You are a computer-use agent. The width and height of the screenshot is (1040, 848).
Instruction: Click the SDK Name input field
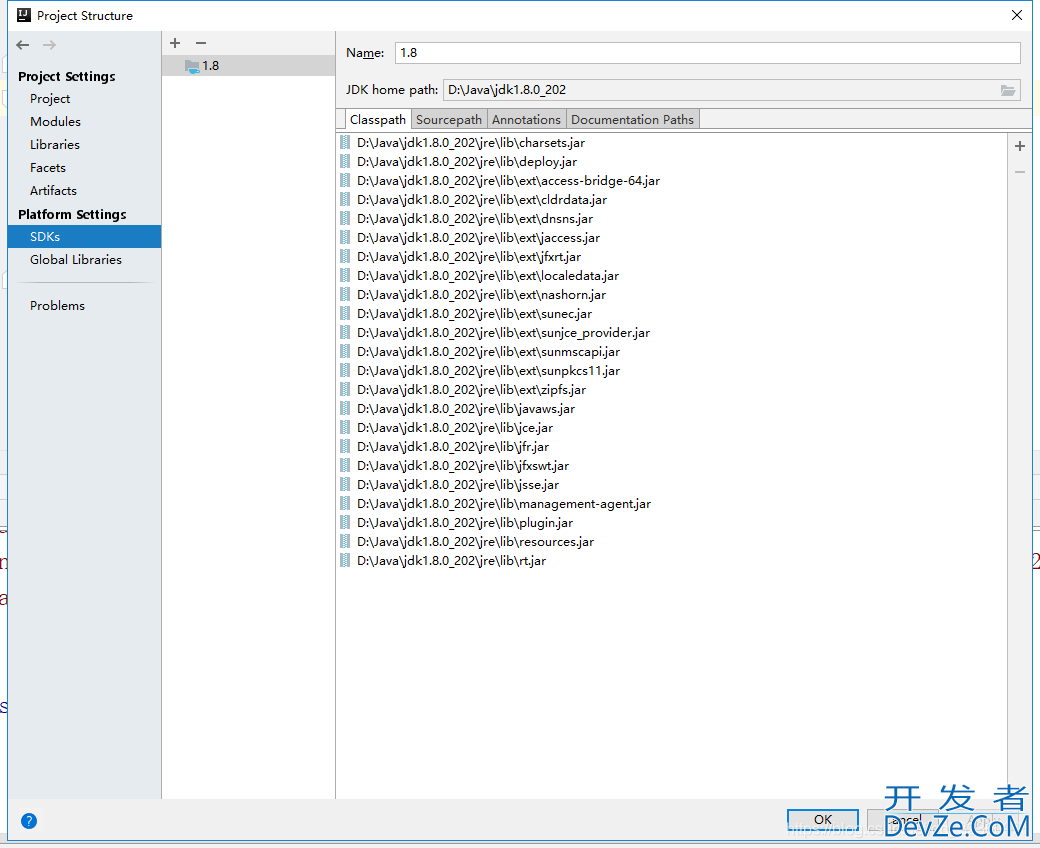tap(707, 53)
